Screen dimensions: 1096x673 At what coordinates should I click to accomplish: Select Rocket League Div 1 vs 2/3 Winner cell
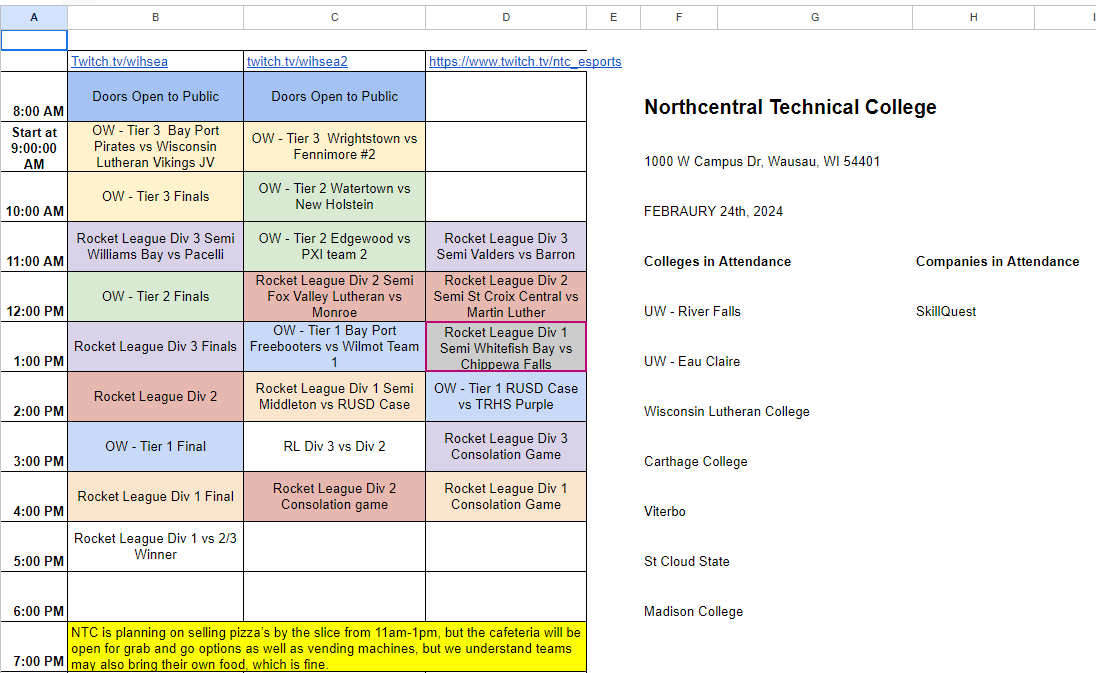pyautogui.click(x=155, y=547)
